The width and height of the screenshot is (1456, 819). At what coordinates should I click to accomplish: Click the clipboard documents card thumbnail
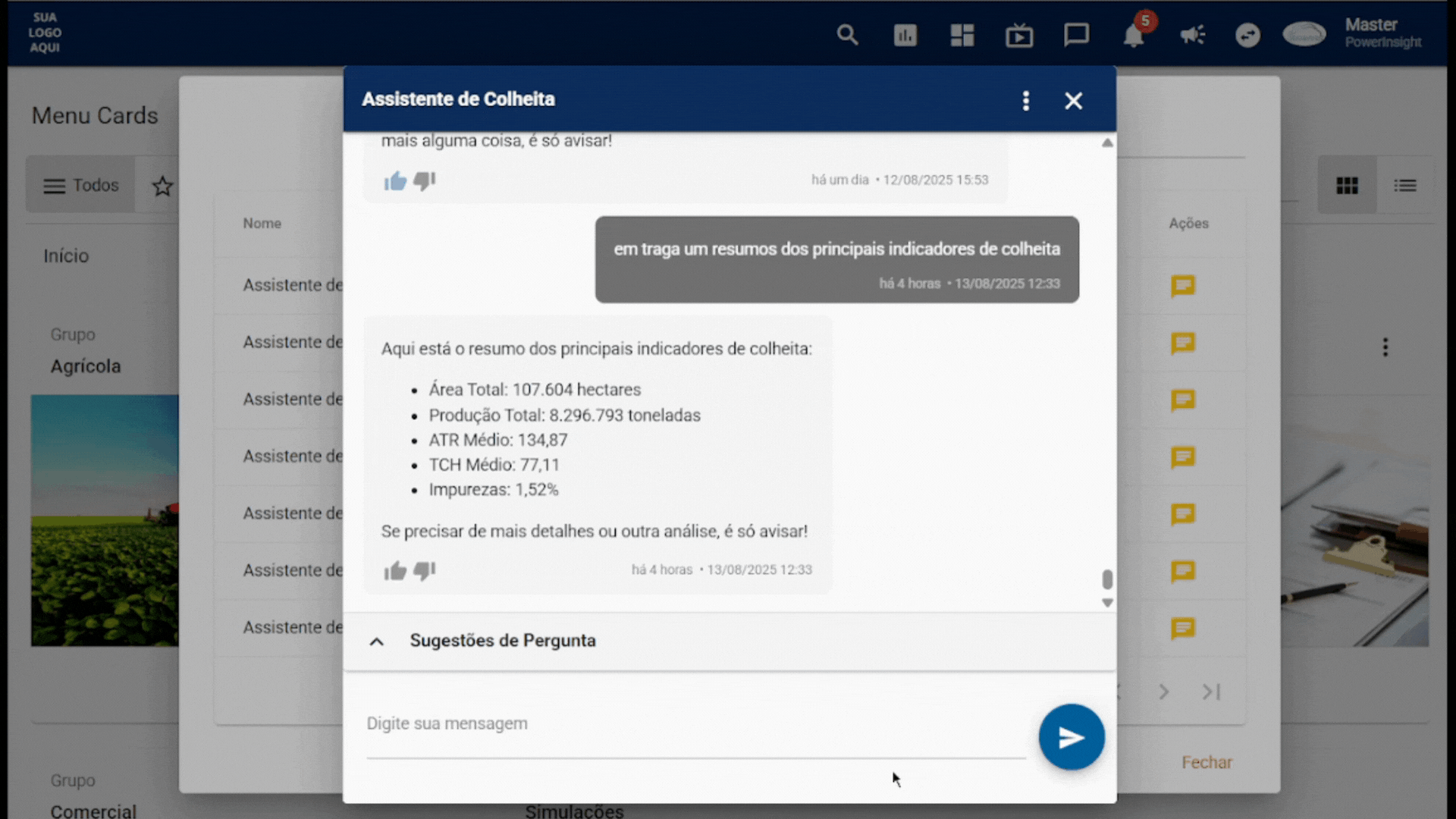(1354, 520)
